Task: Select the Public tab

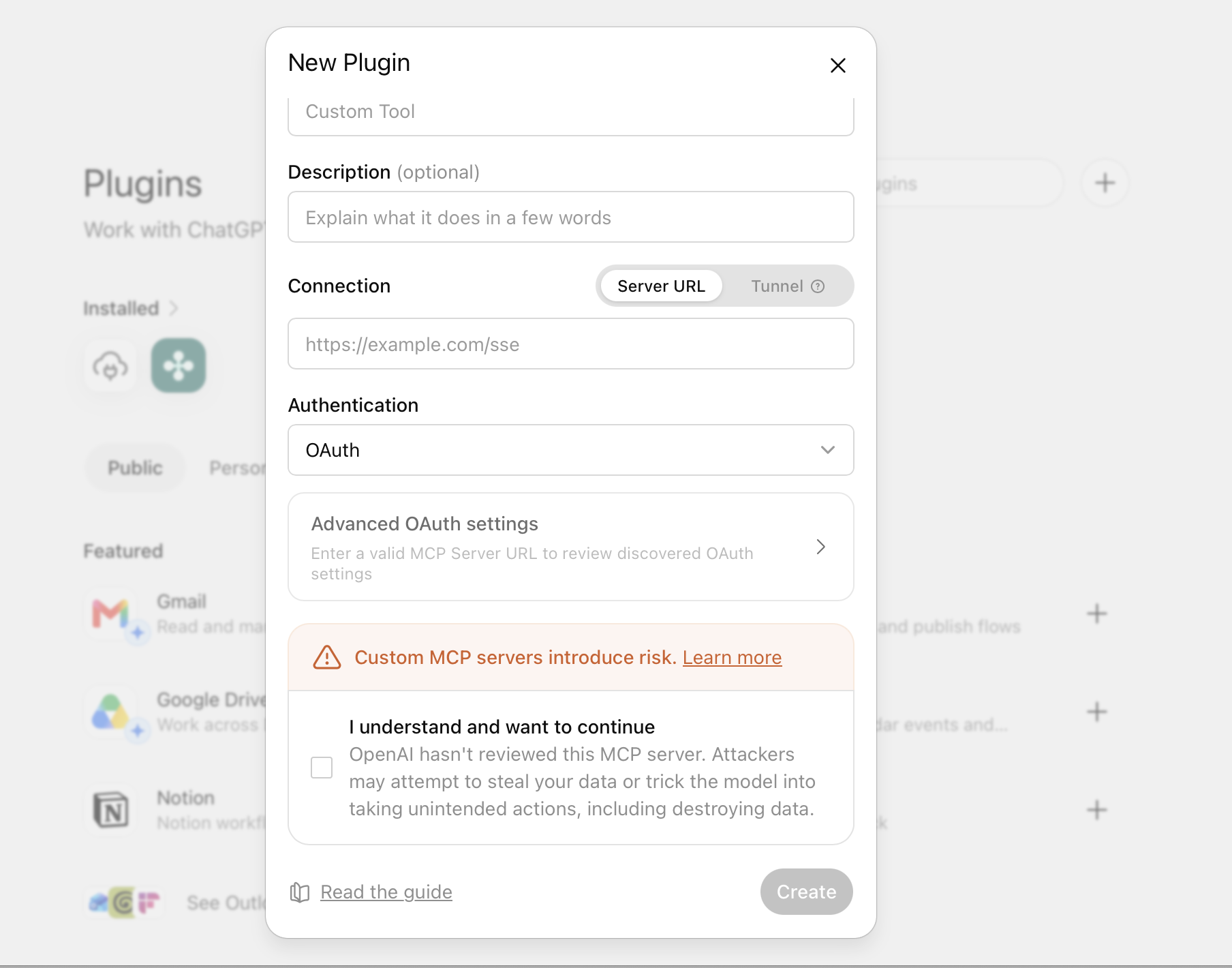Action: (135, 468)
